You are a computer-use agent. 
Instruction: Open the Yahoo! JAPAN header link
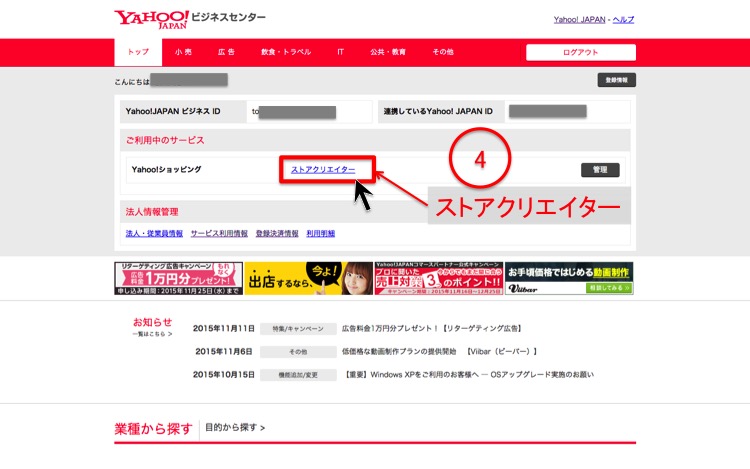pos(579,20)
